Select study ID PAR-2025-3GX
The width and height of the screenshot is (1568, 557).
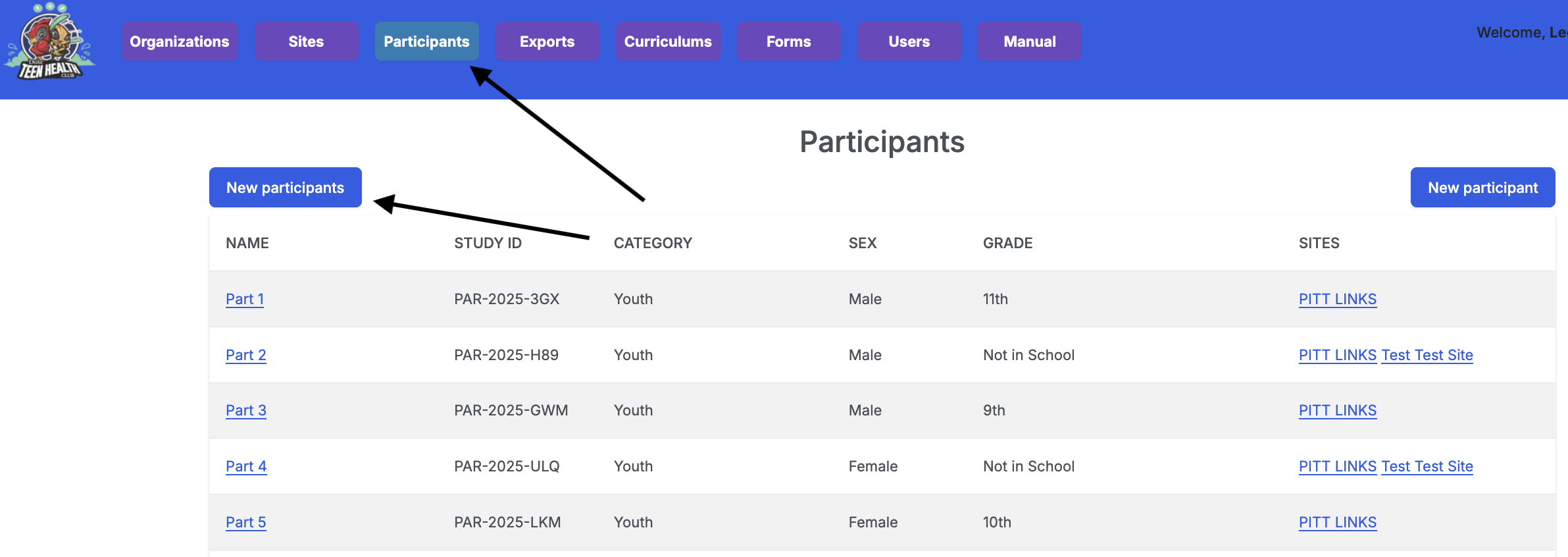[507, 299]
